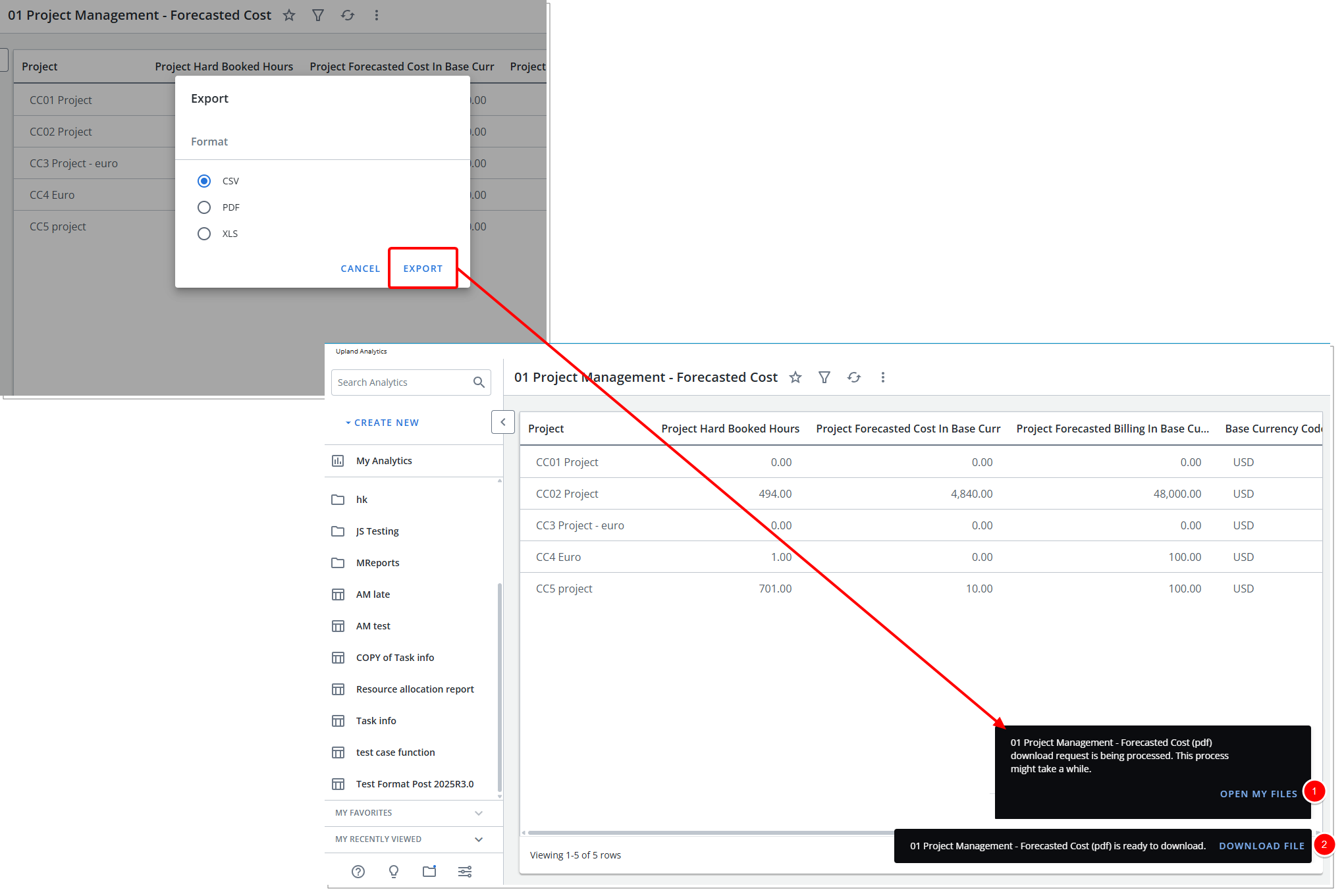
Task: Open the three-dot more options menu in lower header
Action: (883, 377)
